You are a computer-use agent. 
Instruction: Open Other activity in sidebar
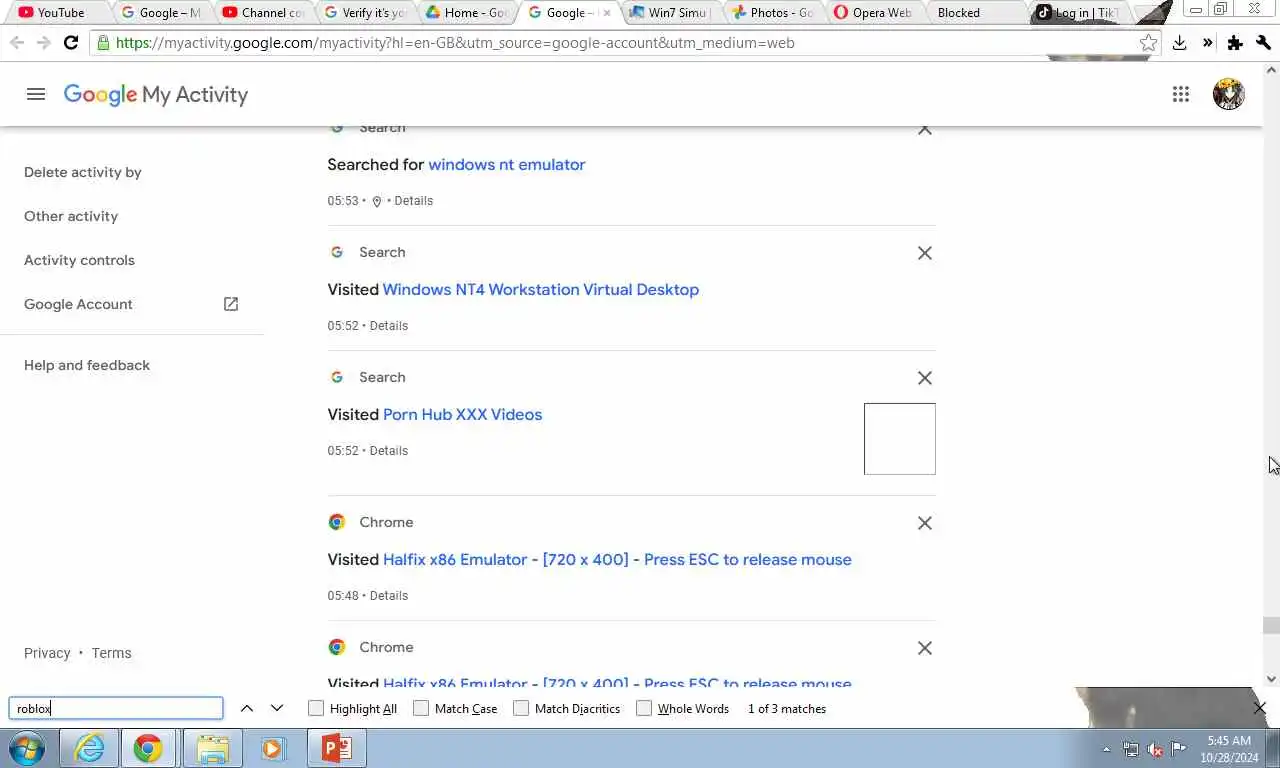(71, 216)
